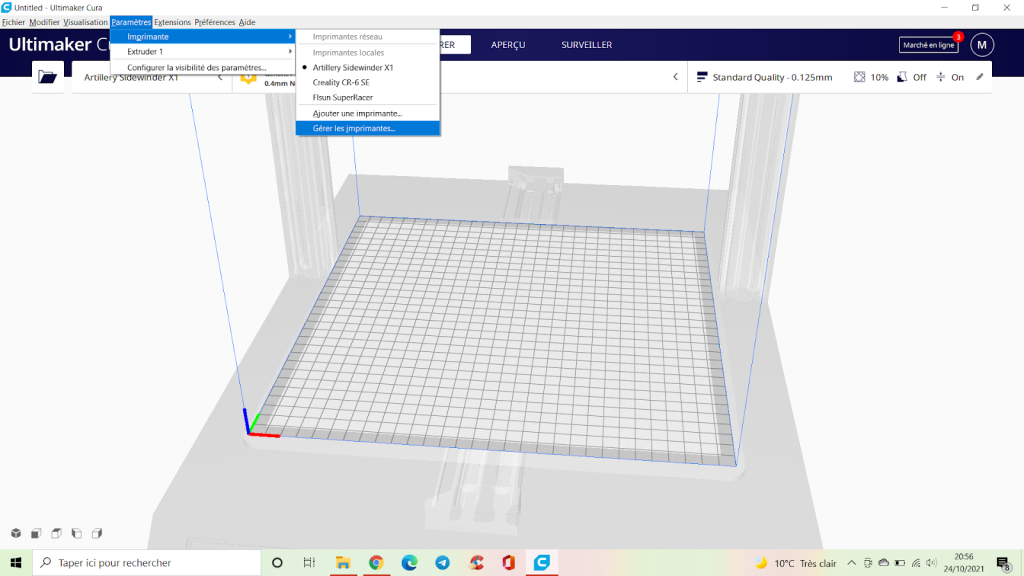Open Standard Quality - 0.125mm profile dropdown
The image size is (1024, 576).
click(773, 77)
